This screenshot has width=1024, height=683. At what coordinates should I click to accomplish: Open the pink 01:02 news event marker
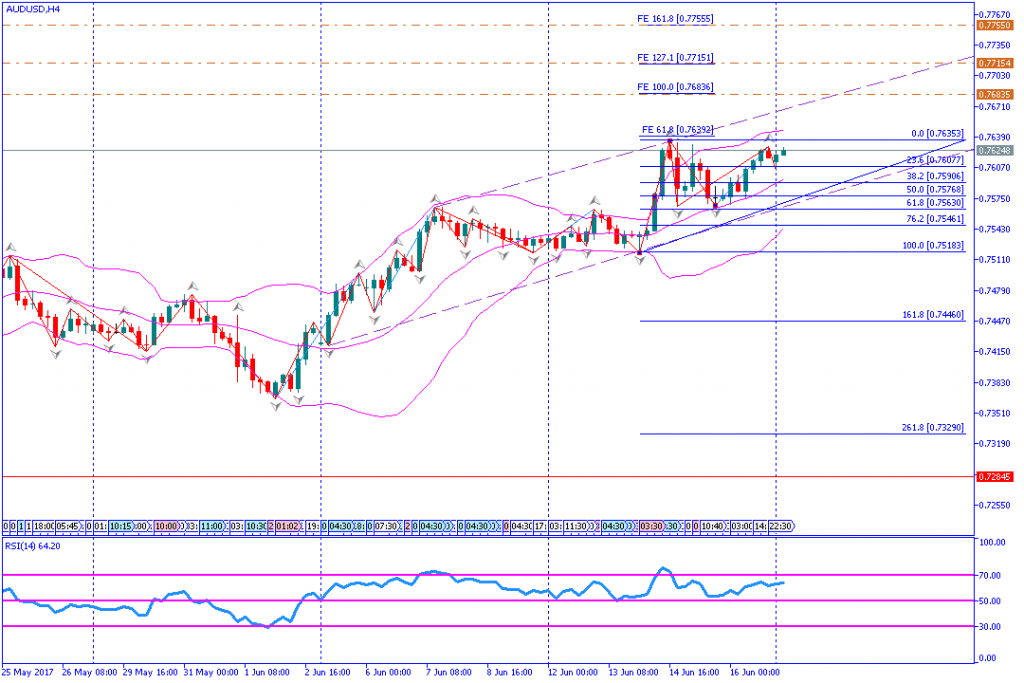pos(287,526)
